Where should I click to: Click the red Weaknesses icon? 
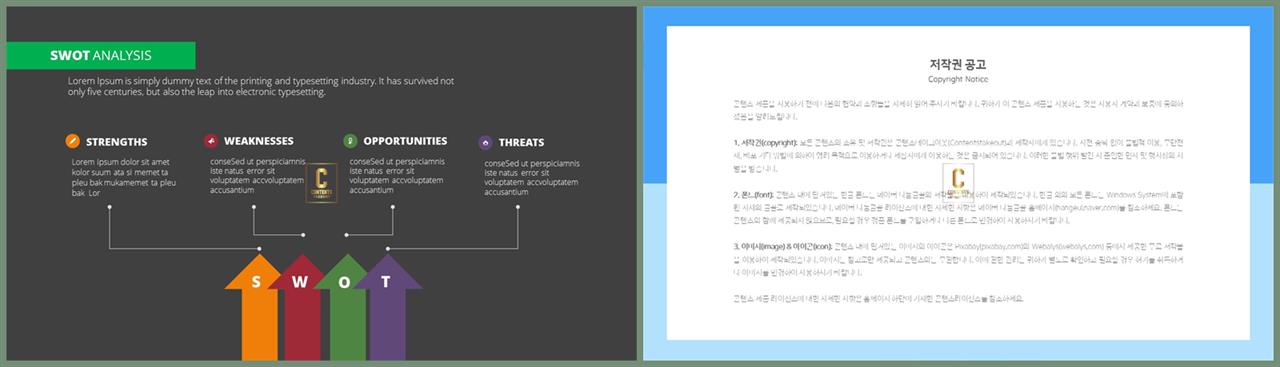pyautogui.click(x=211, y=141)
